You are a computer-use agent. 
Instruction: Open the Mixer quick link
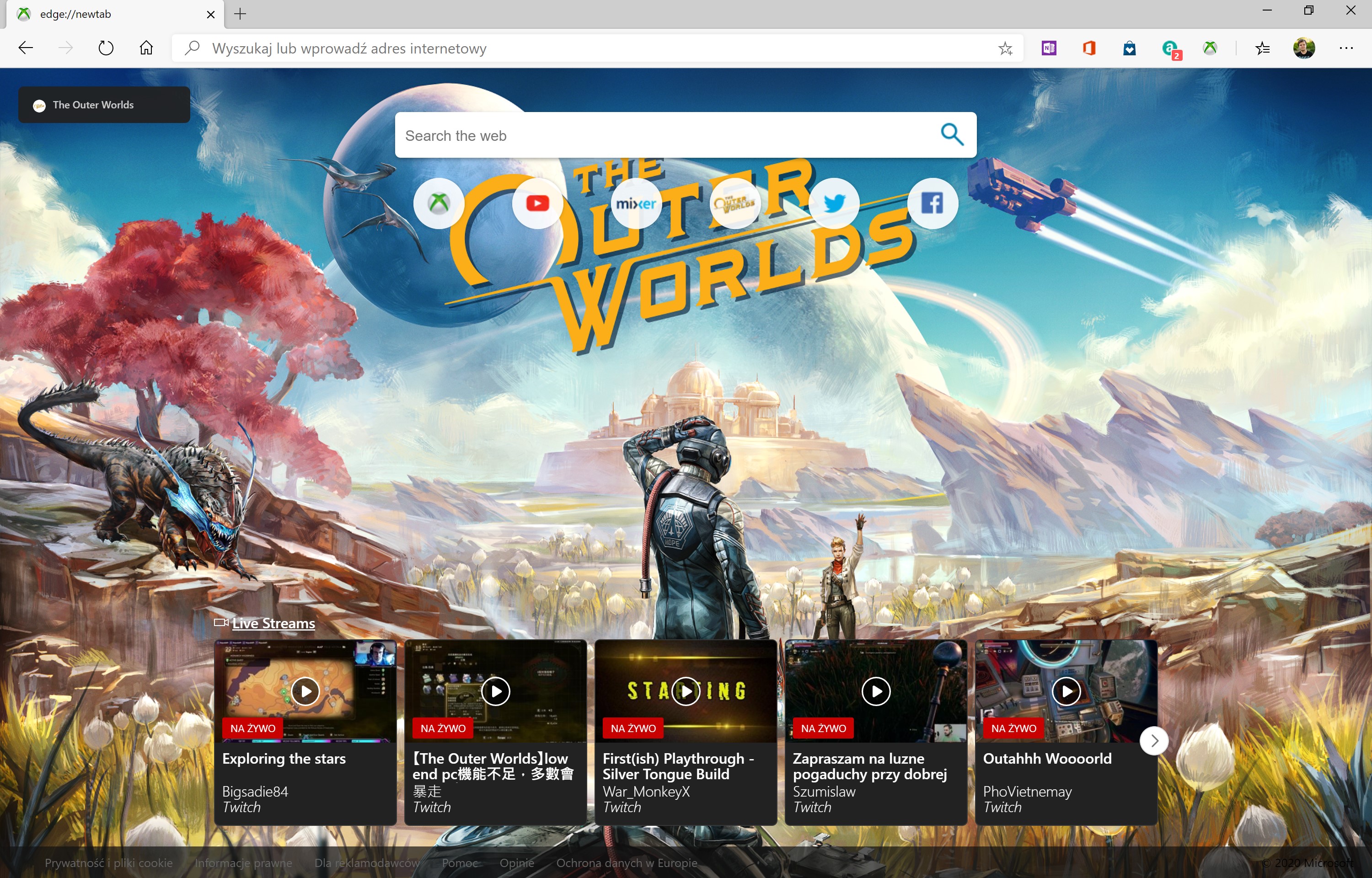click(636, 203)
